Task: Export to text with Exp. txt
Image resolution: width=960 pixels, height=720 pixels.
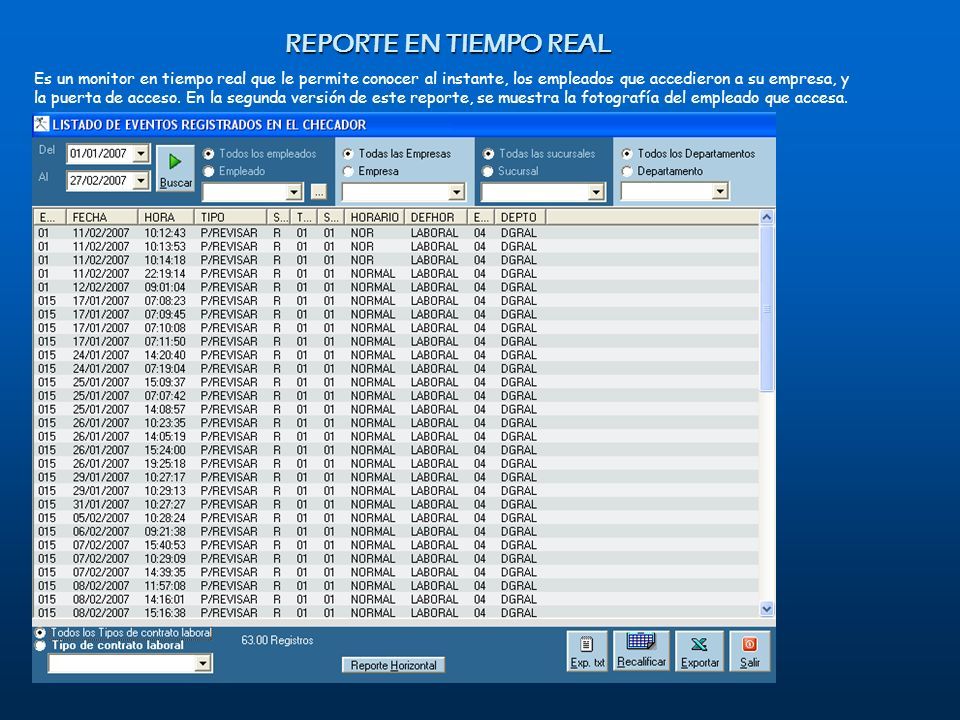Action: [x=587, y=651]
